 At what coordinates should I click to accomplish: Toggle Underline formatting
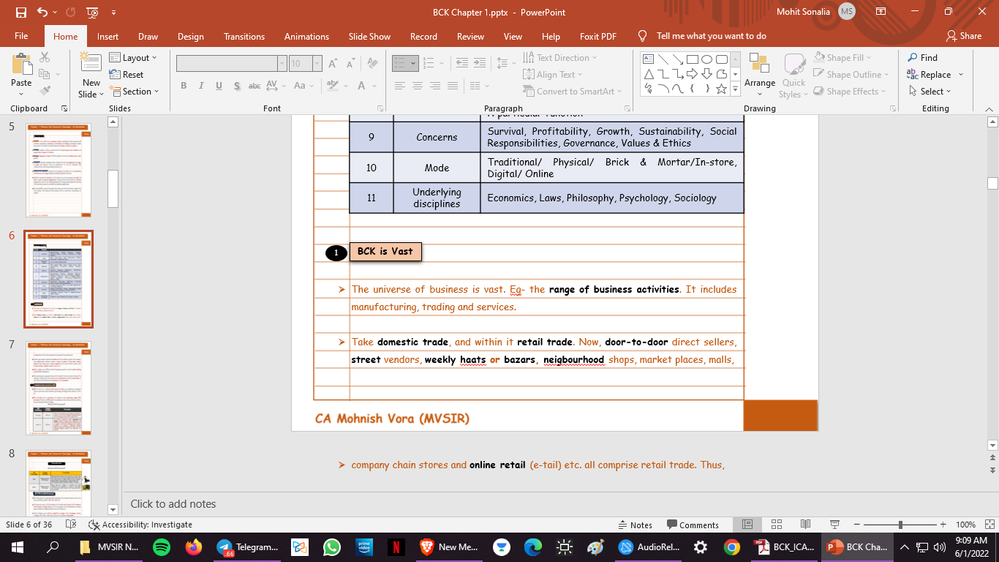click(x=219, y=86)
